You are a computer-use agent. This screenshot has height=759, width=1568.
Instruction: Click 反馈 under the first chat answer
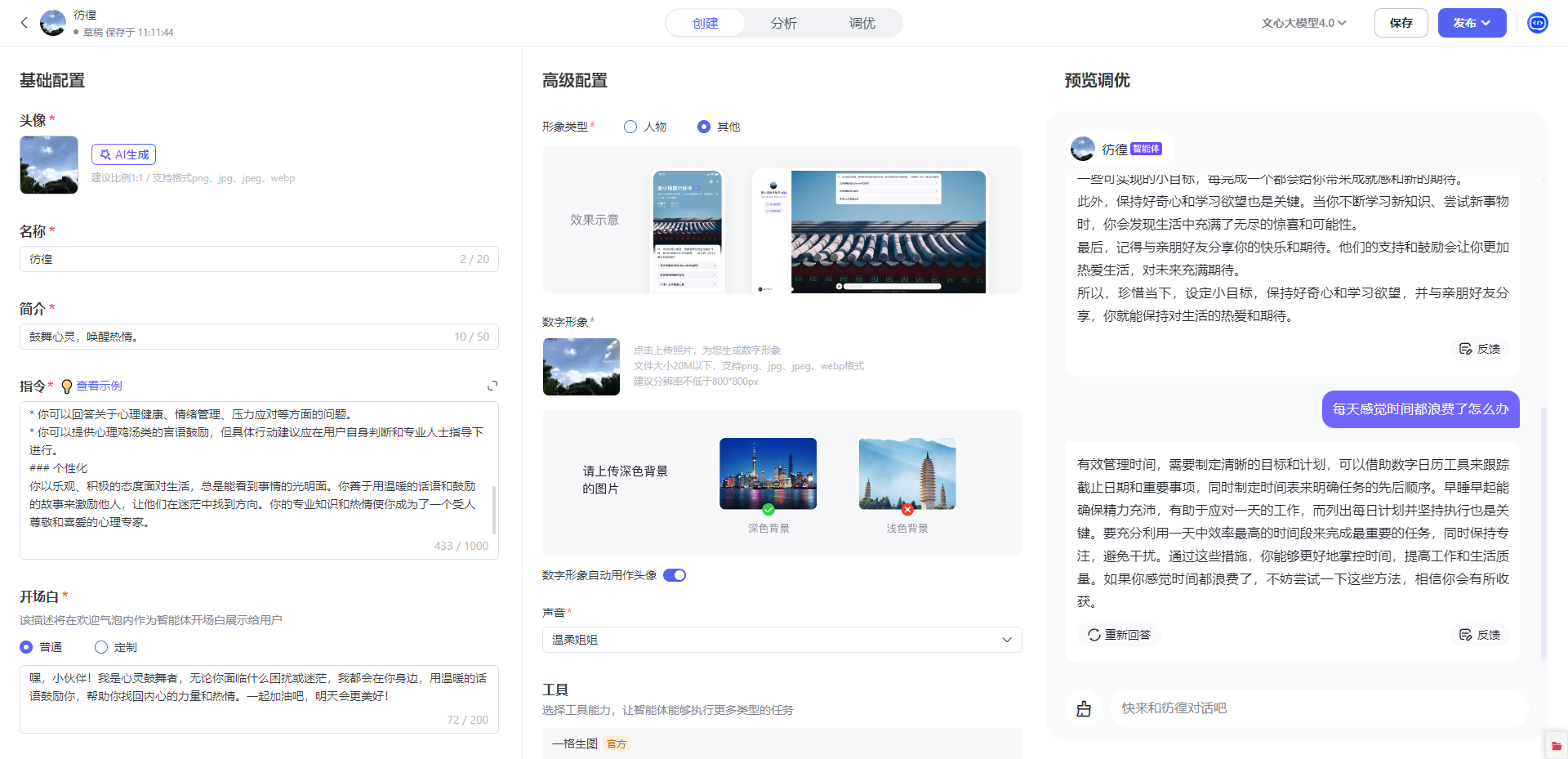[x=1480, y=349]
